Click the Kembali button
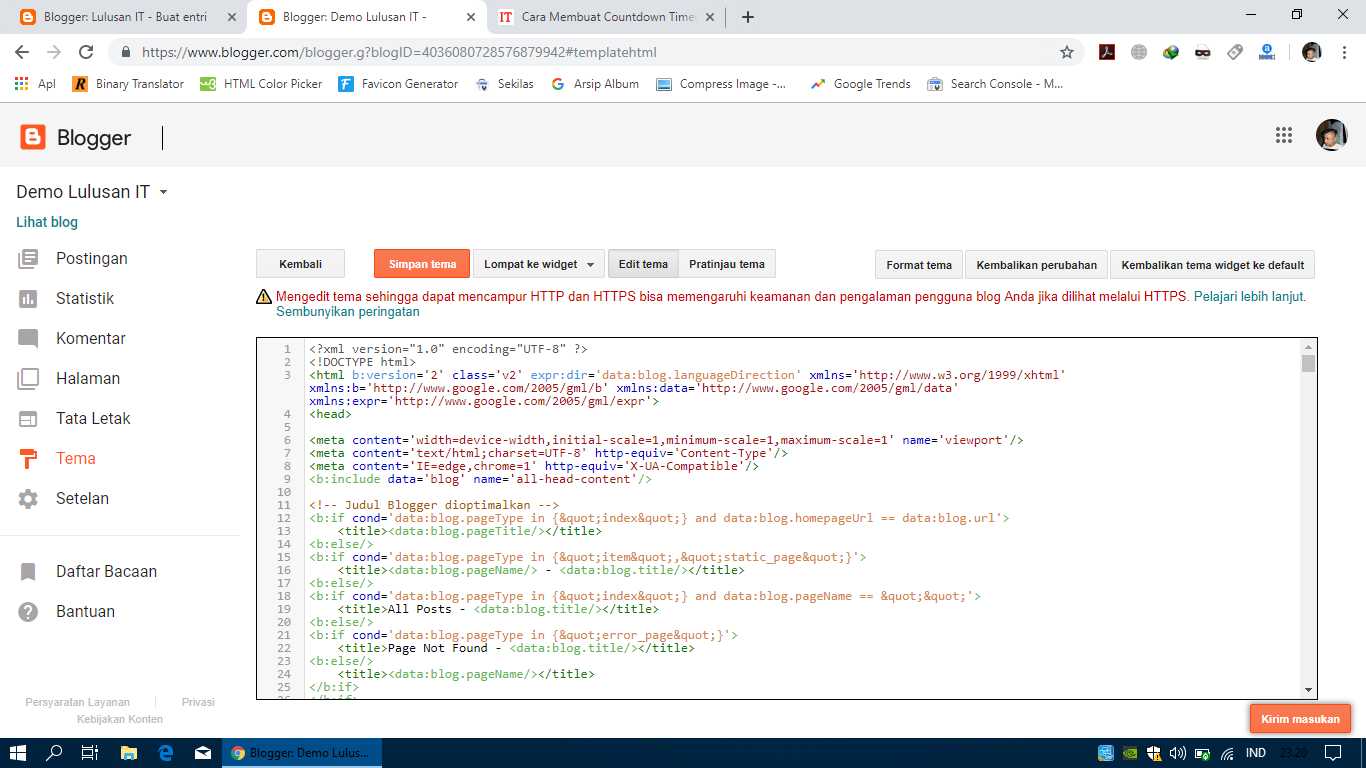 tap(300, 264)
